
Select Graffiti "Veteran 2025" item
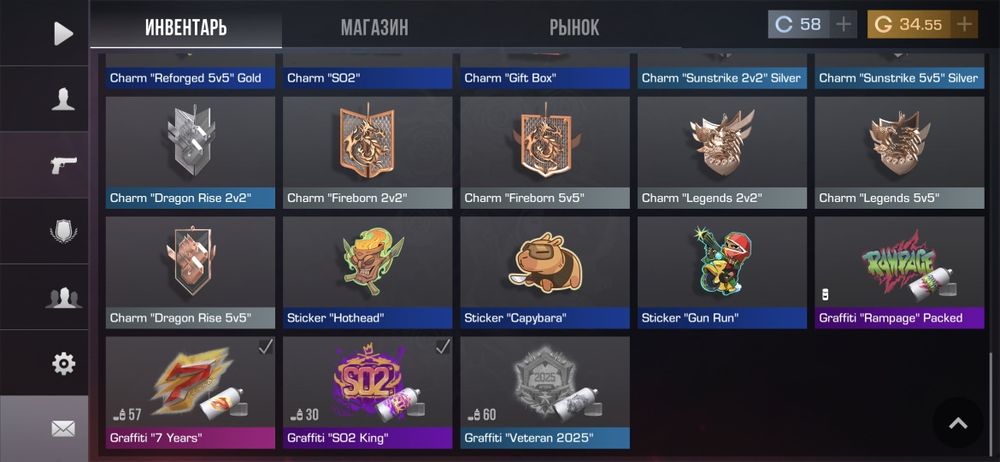[x=545, y=392]
